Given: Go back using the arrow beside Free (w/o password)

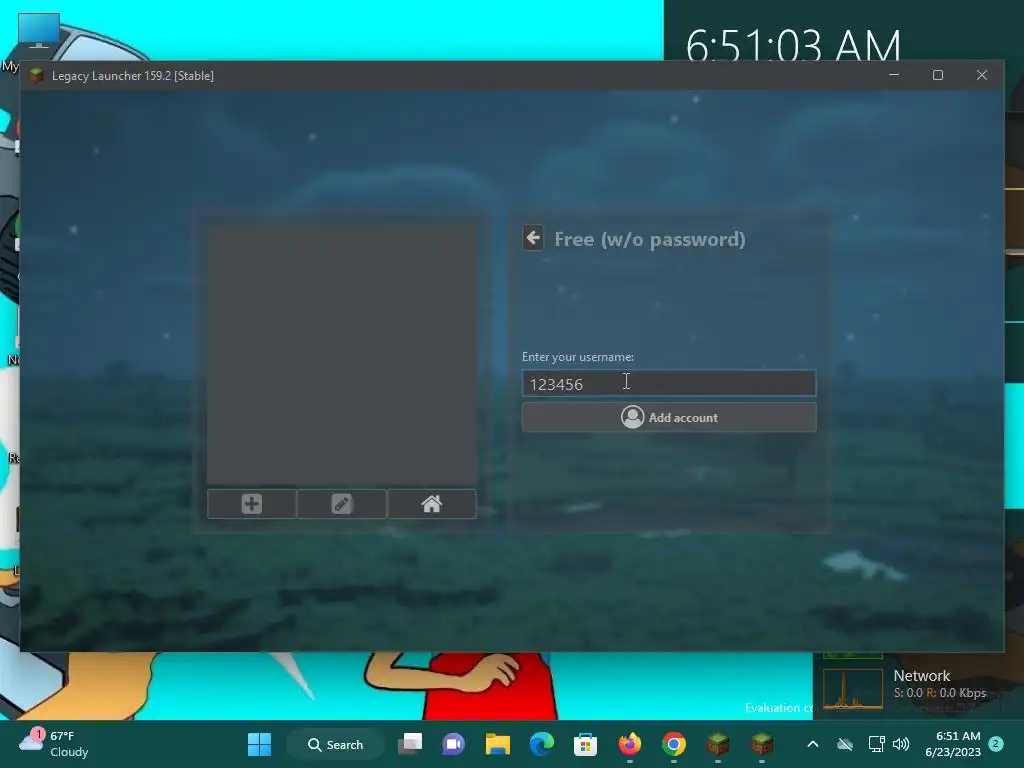Looking at the screenshot, I should point(533,238).
